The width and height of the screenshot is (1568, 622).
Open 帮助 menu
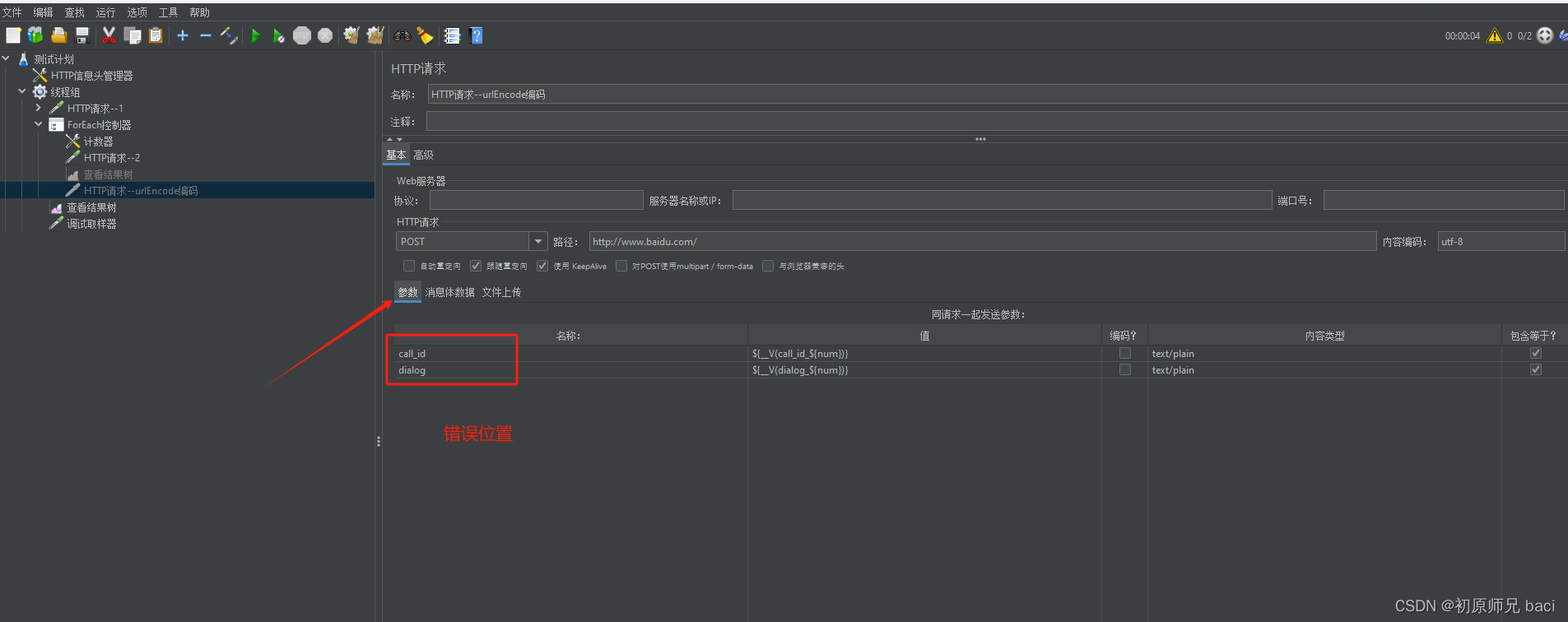(199, 12)
